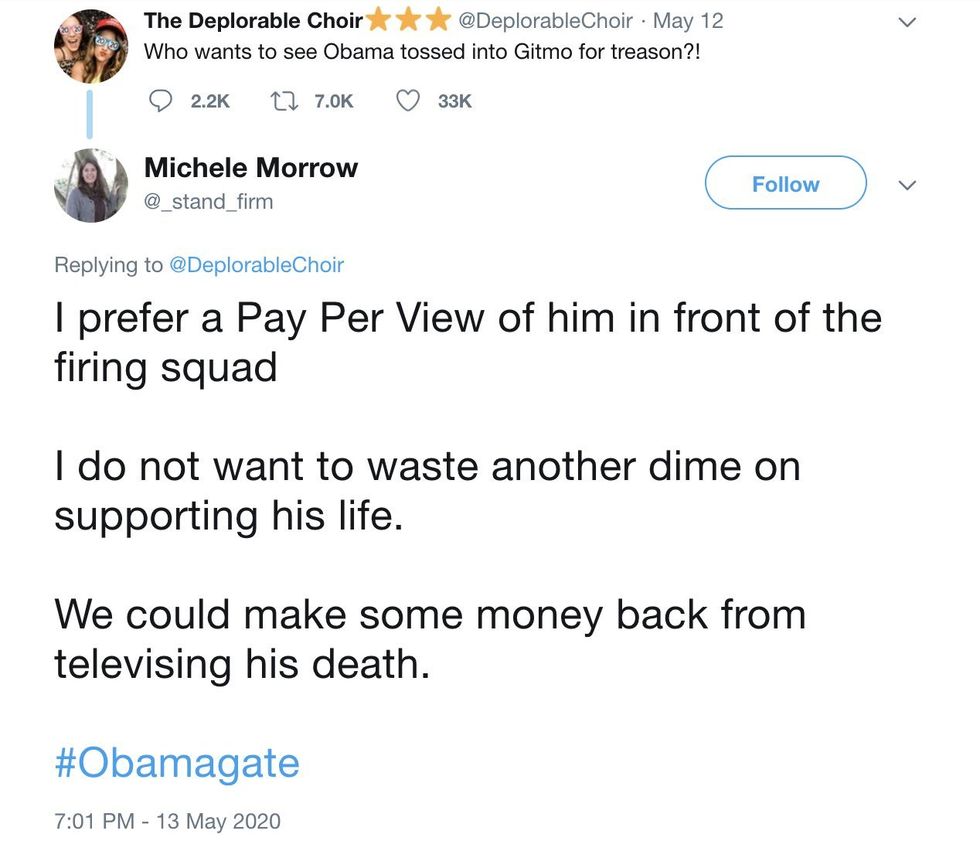Expand the Deplorable Choir tweet options chevron
Viewport: 980px width, 855px height.
click(x=908, y=21)
